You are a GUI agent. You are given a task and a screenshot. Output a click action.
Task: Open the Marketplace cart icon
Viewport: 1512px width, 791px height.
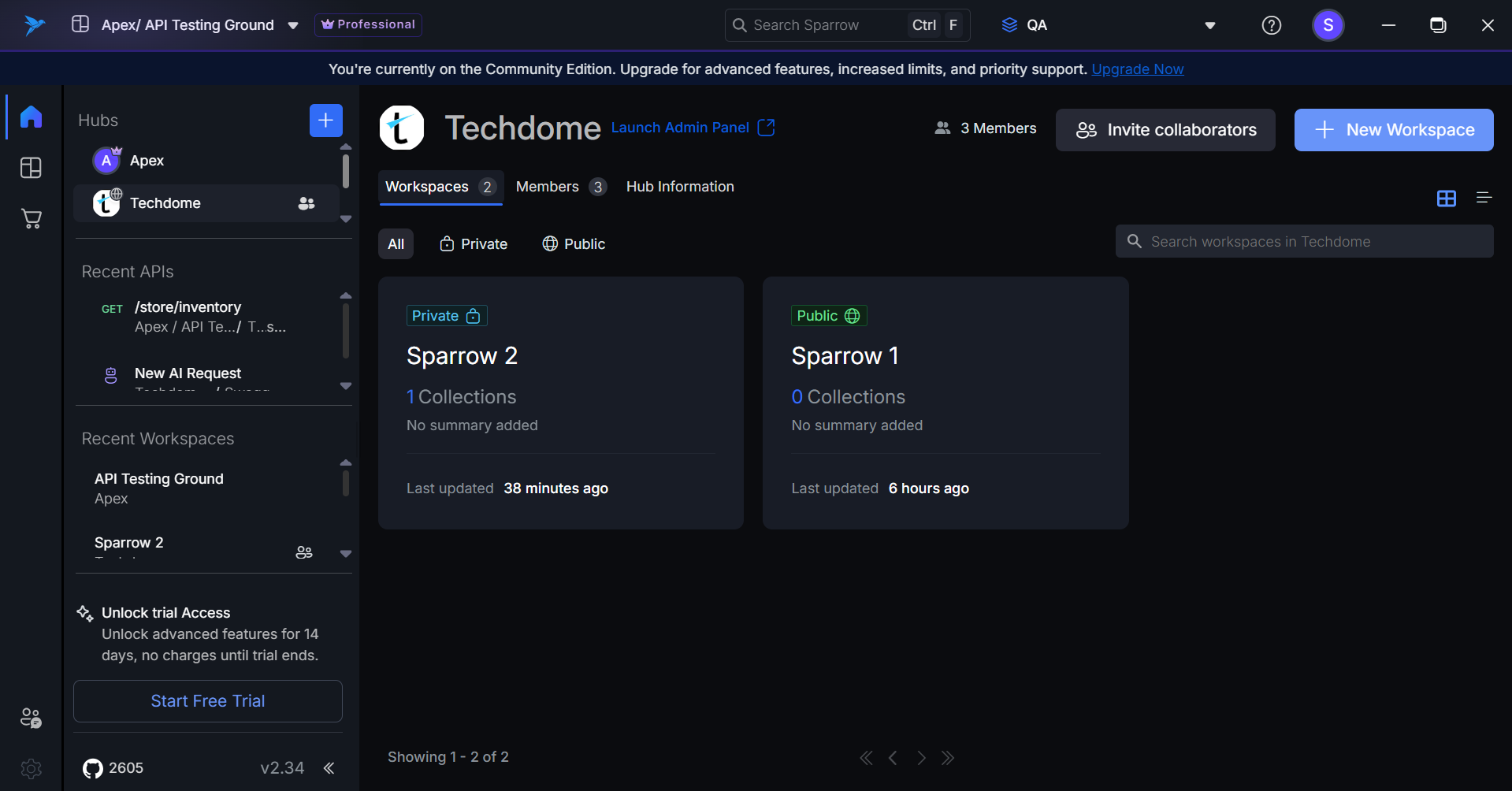click(31, 219)
